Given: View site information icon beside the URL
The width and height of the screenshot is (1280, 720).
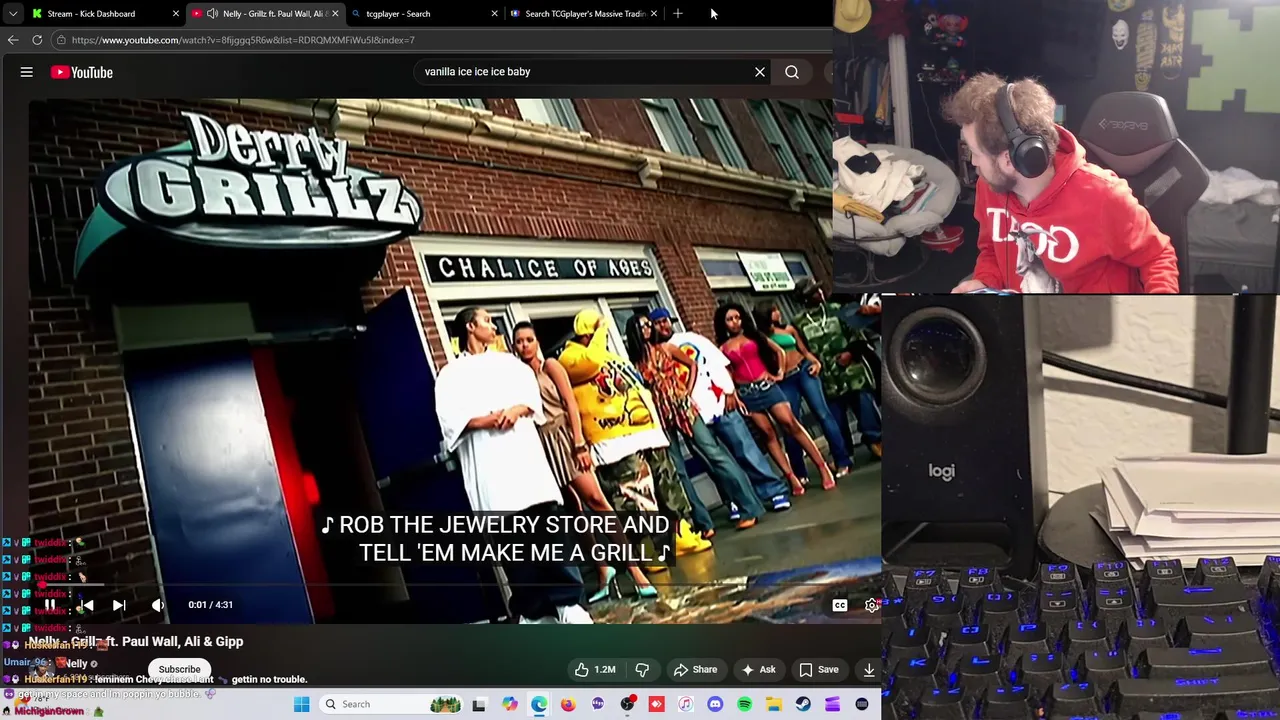Looking at the screenshot, I should [61, 40].
